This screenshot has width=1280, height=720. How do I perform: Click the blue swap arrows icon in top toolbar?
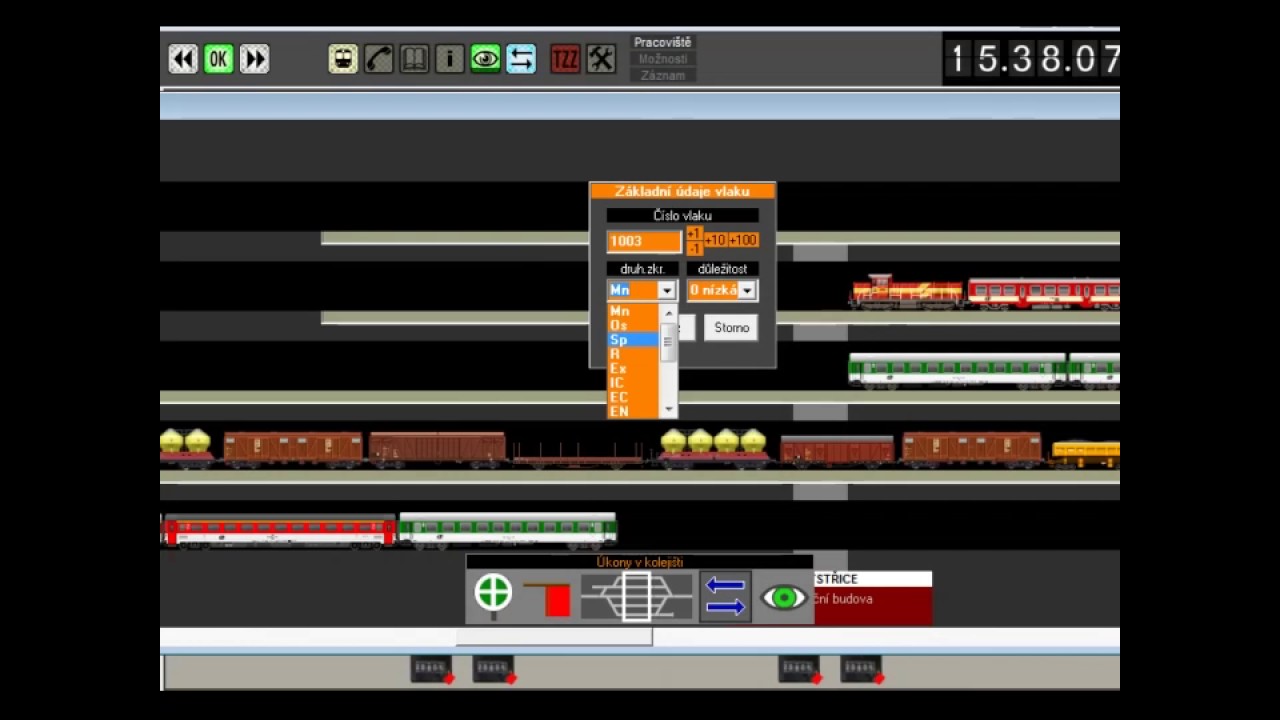[x=521, y=59]
